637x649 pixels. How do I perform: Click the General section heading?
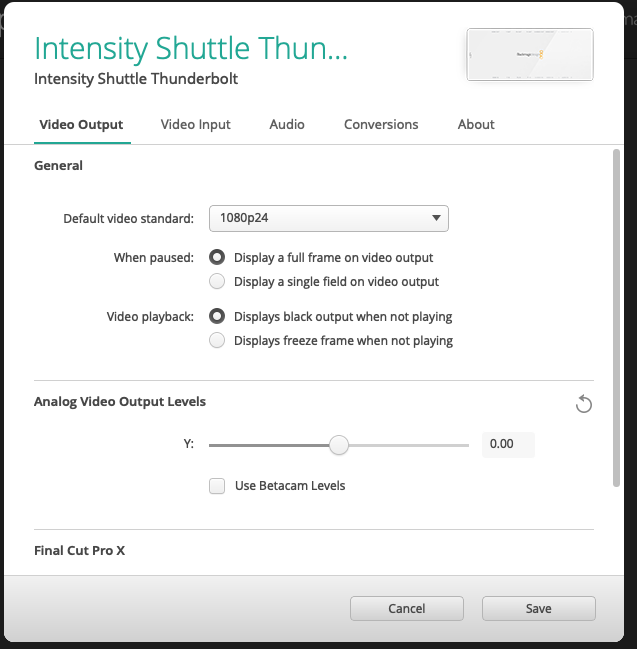[x=58, y=166]
